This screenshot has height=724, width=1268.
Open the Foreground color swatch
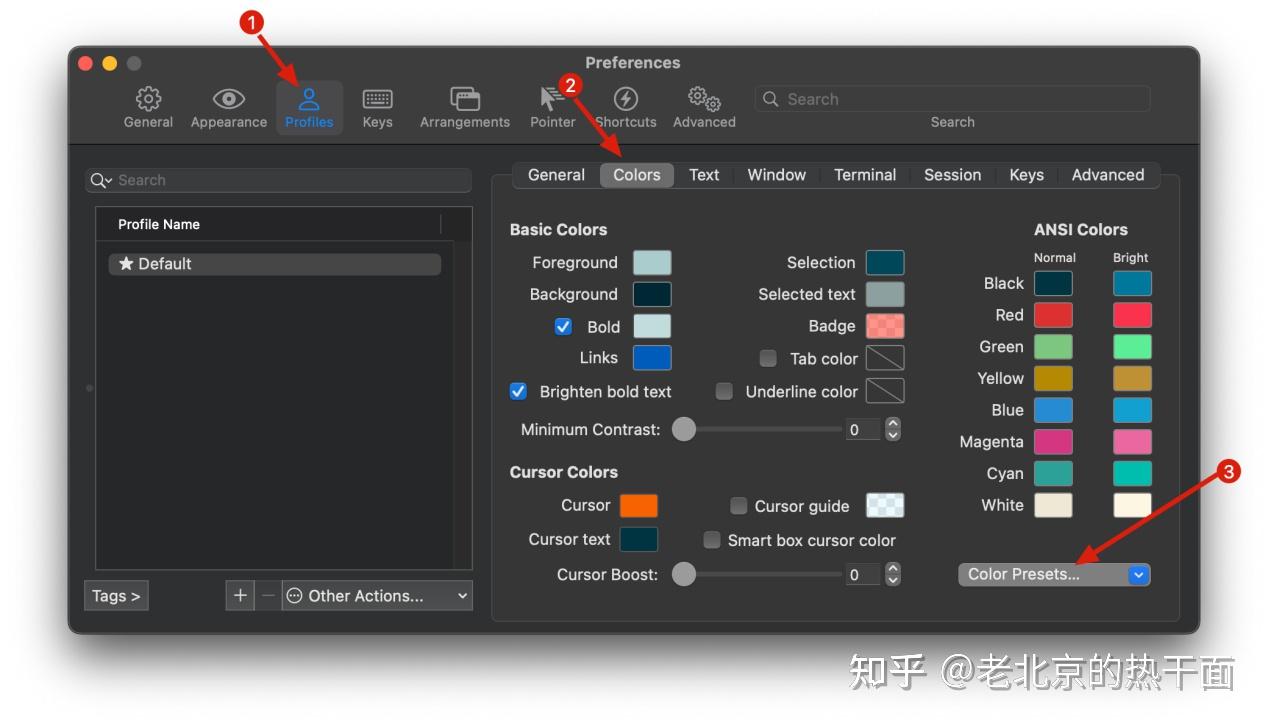[x=654, y=262]
